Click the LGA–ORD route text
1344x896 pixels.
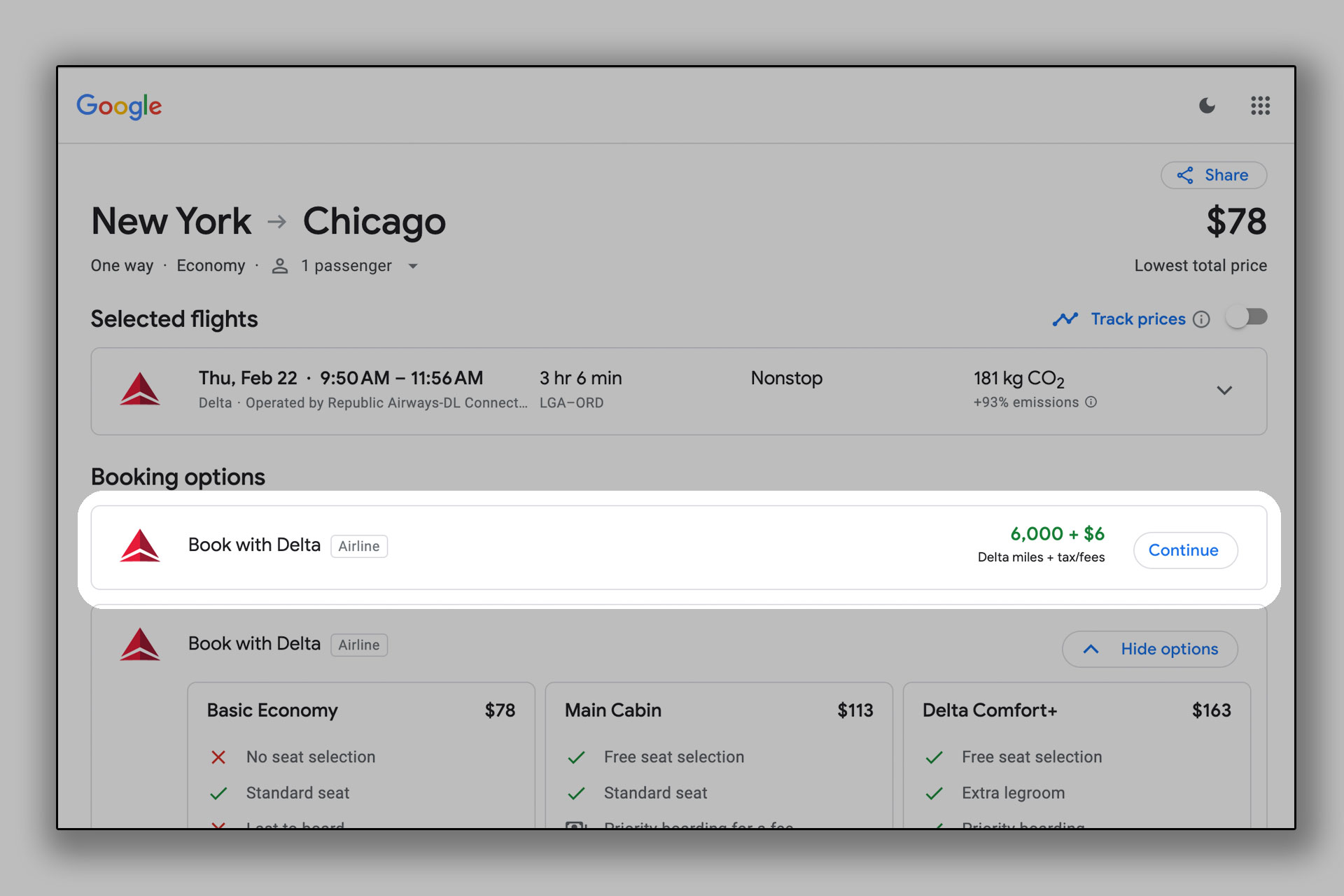[571, 402]
